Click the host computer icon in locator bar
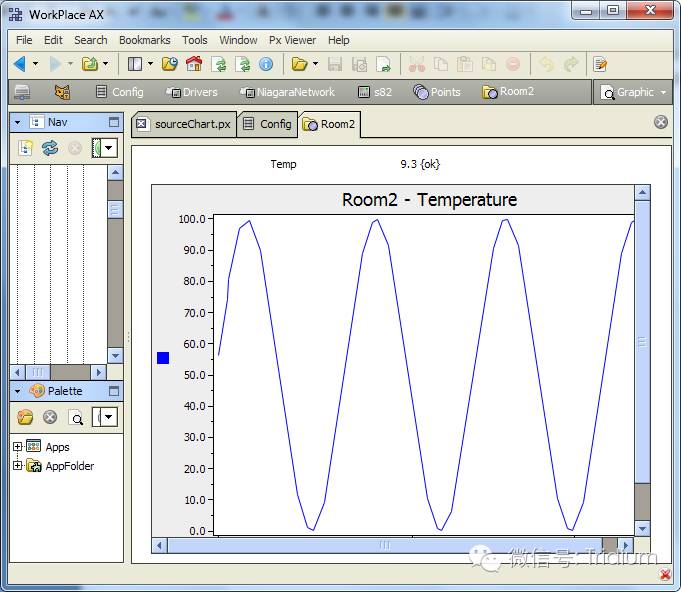Image resolution: width=681 pixels, height=592 pixels. 22,92
